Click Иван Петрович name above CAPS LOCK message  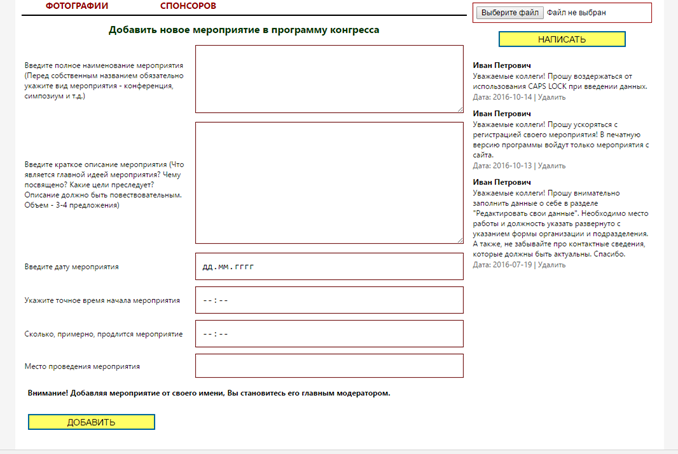click(x=502, y=65)
